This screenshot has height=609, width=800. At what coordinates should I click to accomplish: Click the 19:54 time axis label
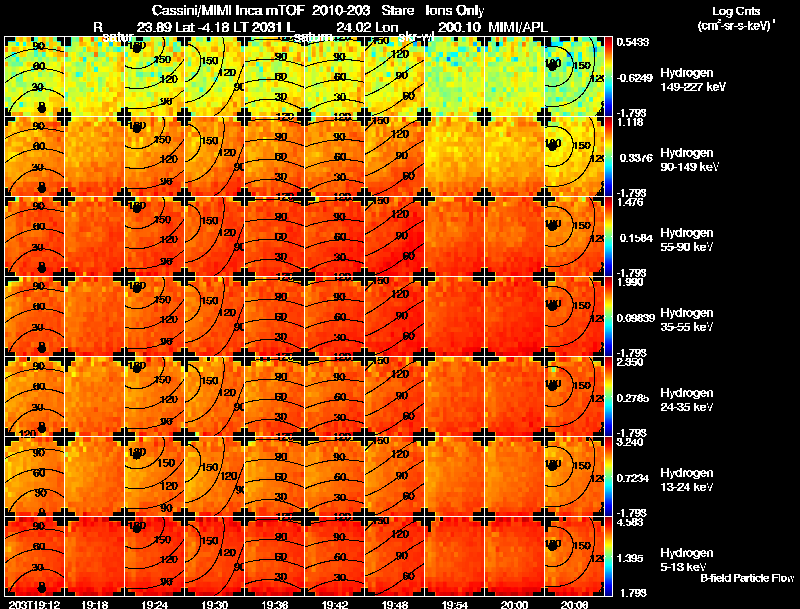(x=455, y=604)
